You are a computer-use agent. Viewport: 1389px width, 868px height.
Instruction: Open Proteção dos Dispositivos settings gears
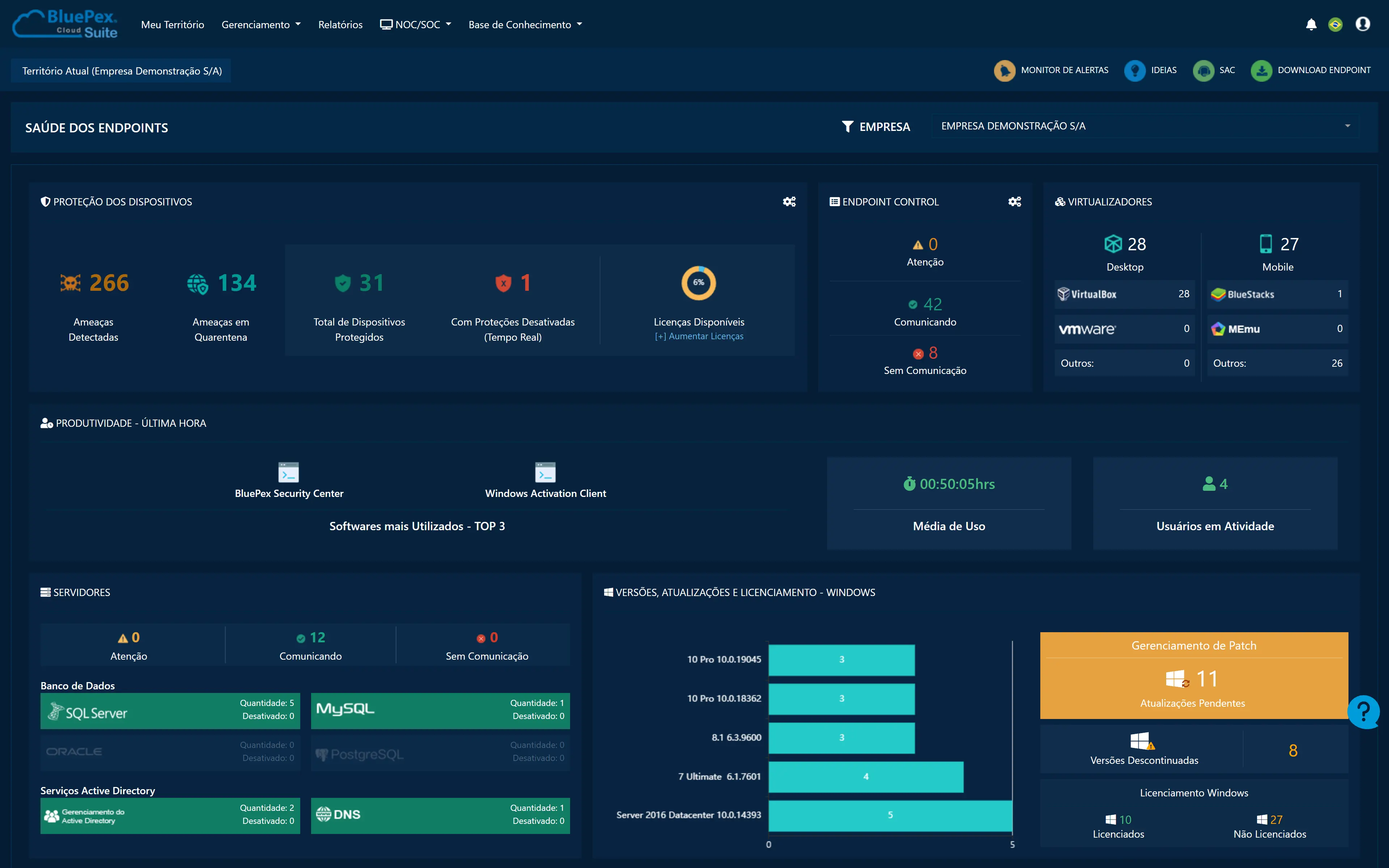click(789, 201)
